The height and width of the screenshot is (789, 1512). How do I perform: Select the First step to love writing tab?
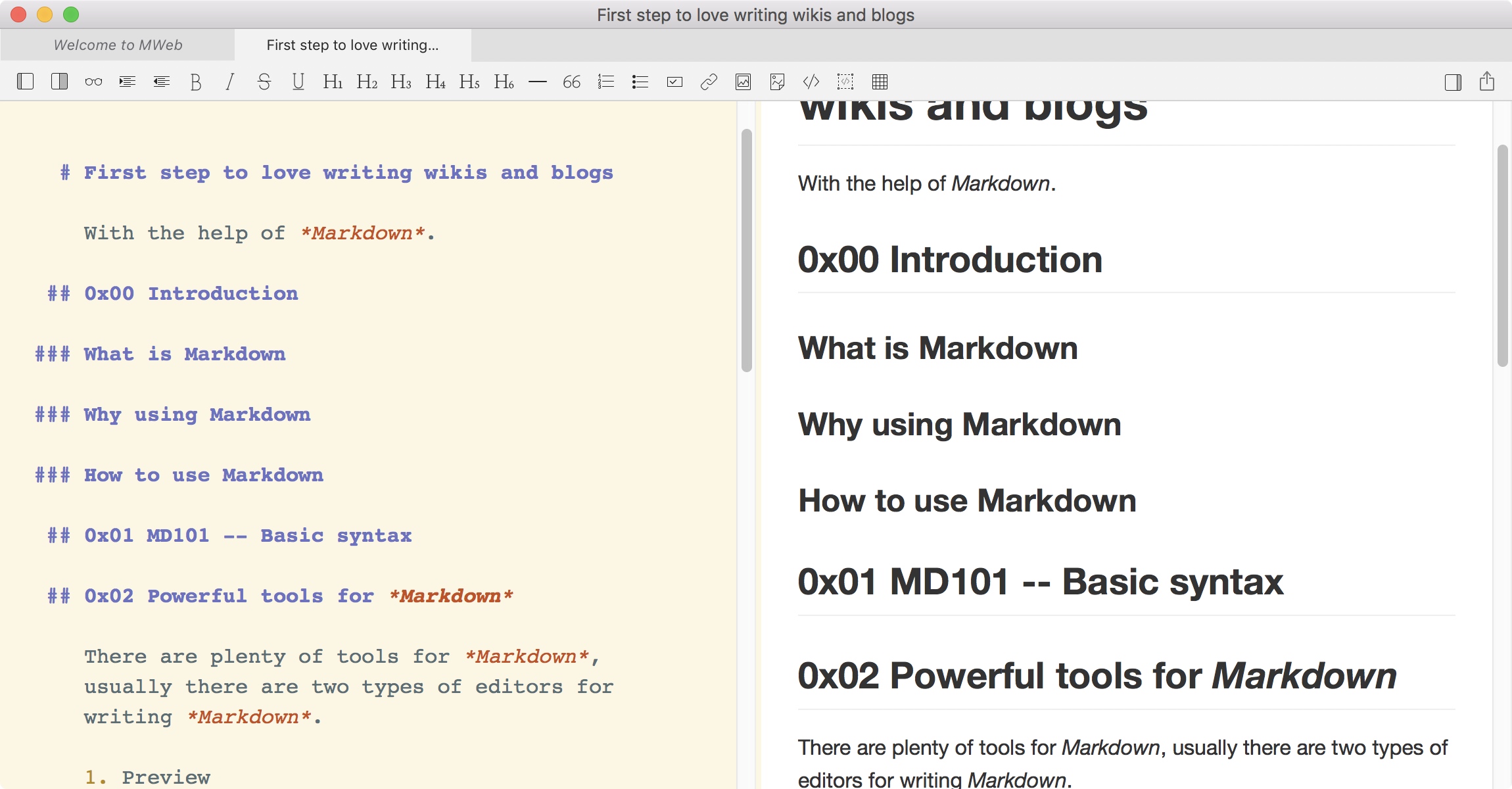pyautogui.click(x=352, y=45)
